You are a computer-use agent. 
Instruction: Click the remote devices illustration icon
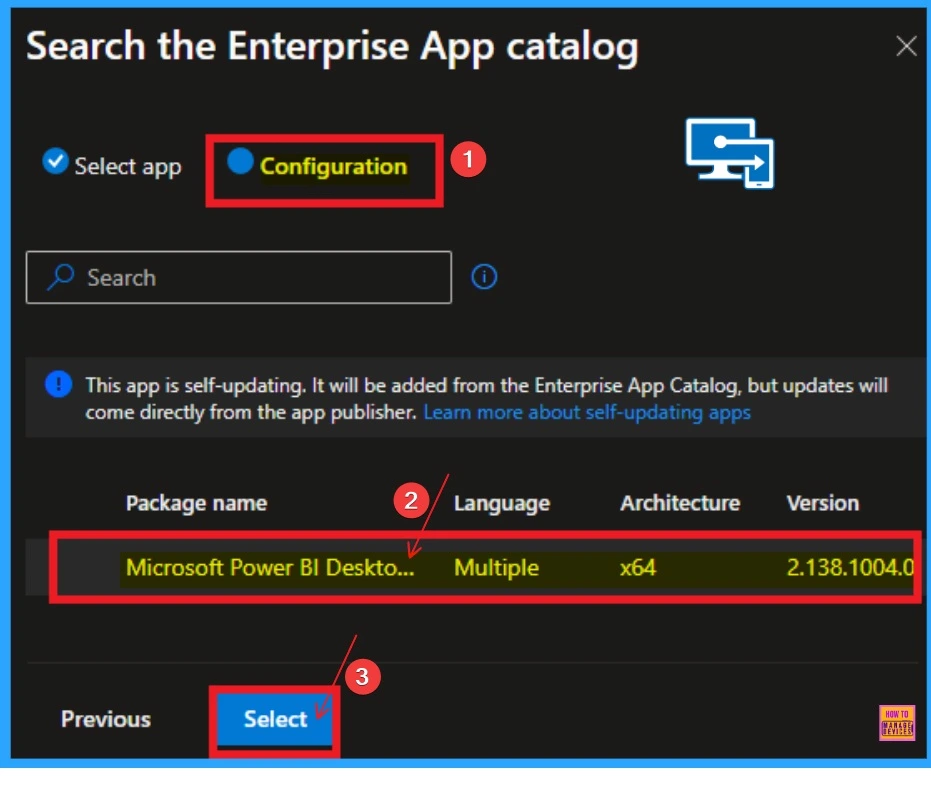pos(730,153)
